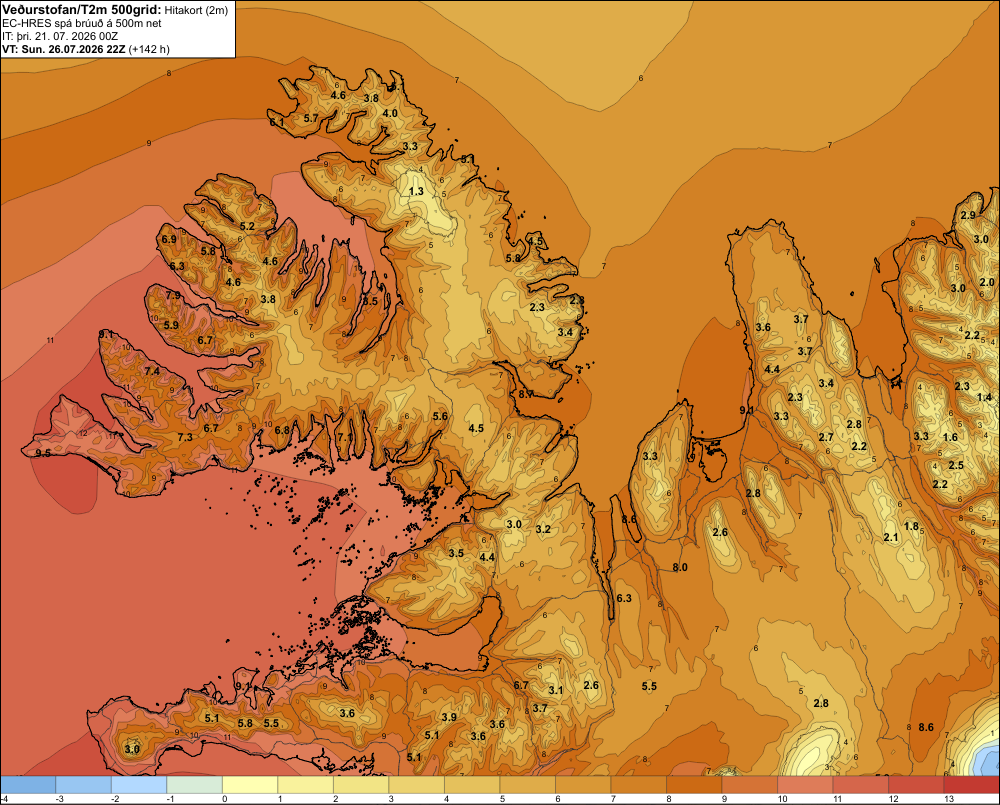Image resolution: width=1000 pixels, height=805 pixels.
Task: Click the '7.4' temperature value
Action: pos(152,371)
